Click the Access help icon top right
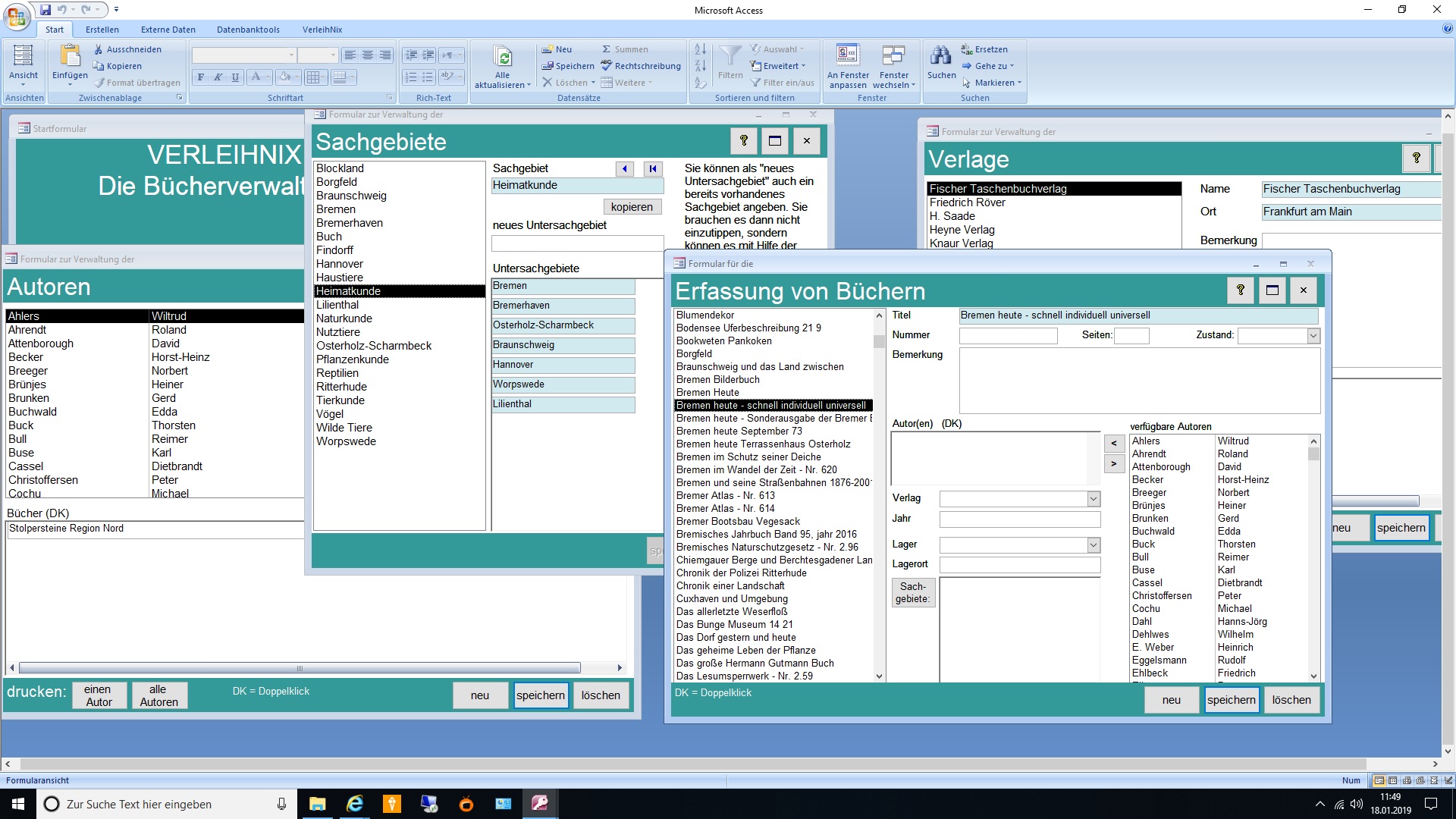The height and width of the screenshot is (819, 1456). (x=1448, y=29)
